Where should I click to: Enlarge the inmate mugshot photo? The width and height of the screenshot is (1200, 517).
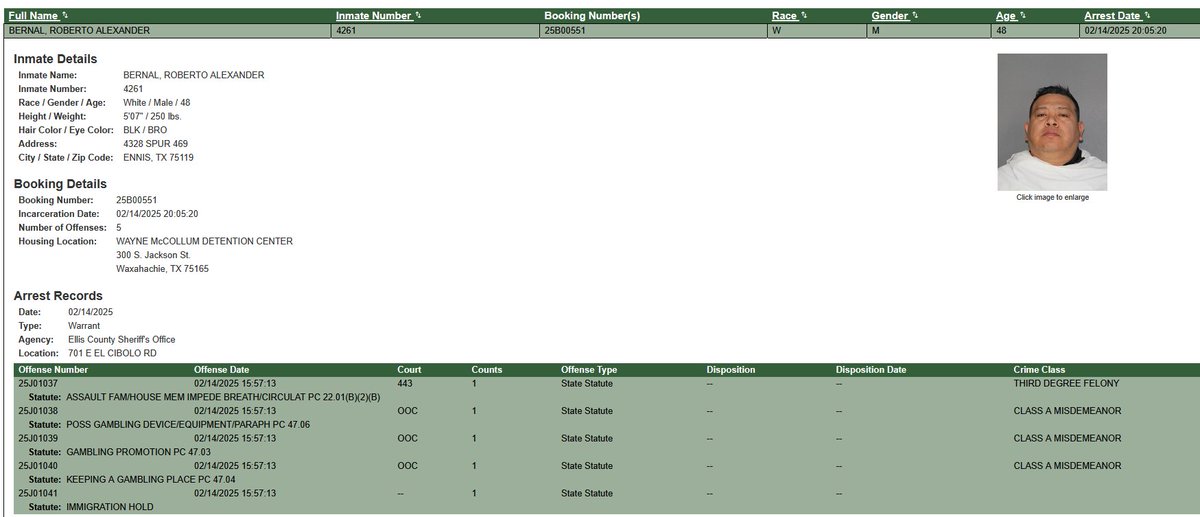1052,122
